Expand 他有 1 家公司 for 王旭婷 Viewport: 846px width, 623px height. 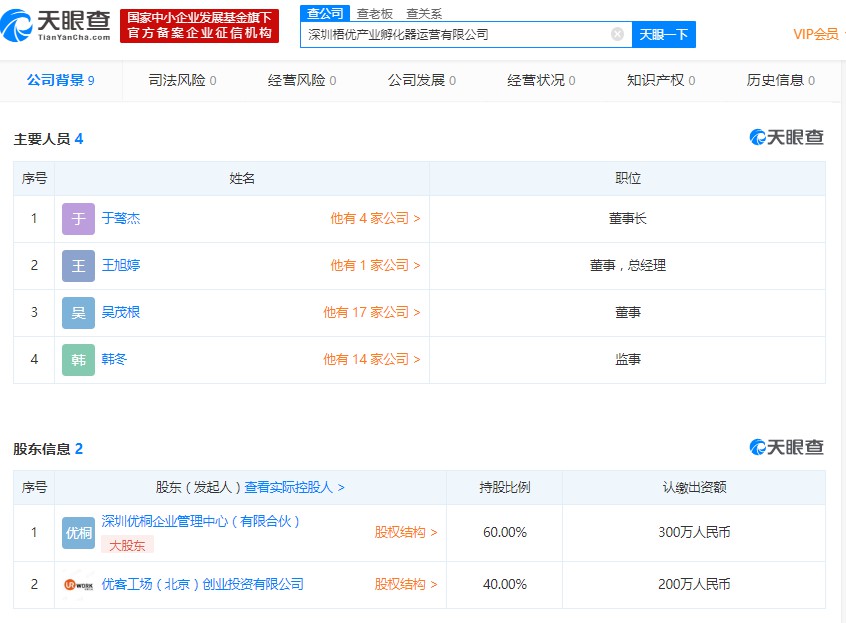pyautogui.click(x=375, y=265)
